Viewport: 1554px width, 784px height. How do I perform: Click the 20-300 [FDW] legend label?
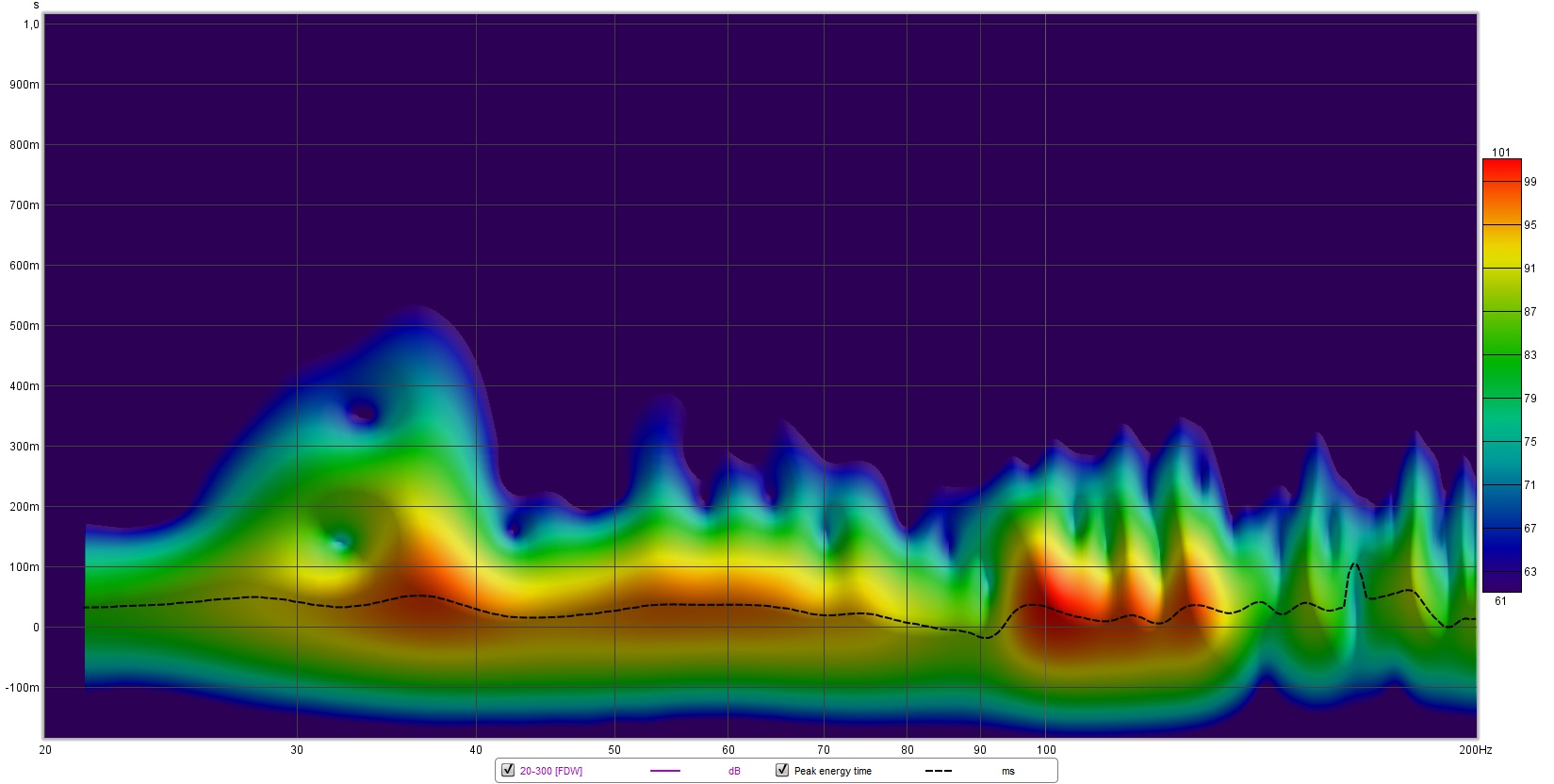point(550,772)
